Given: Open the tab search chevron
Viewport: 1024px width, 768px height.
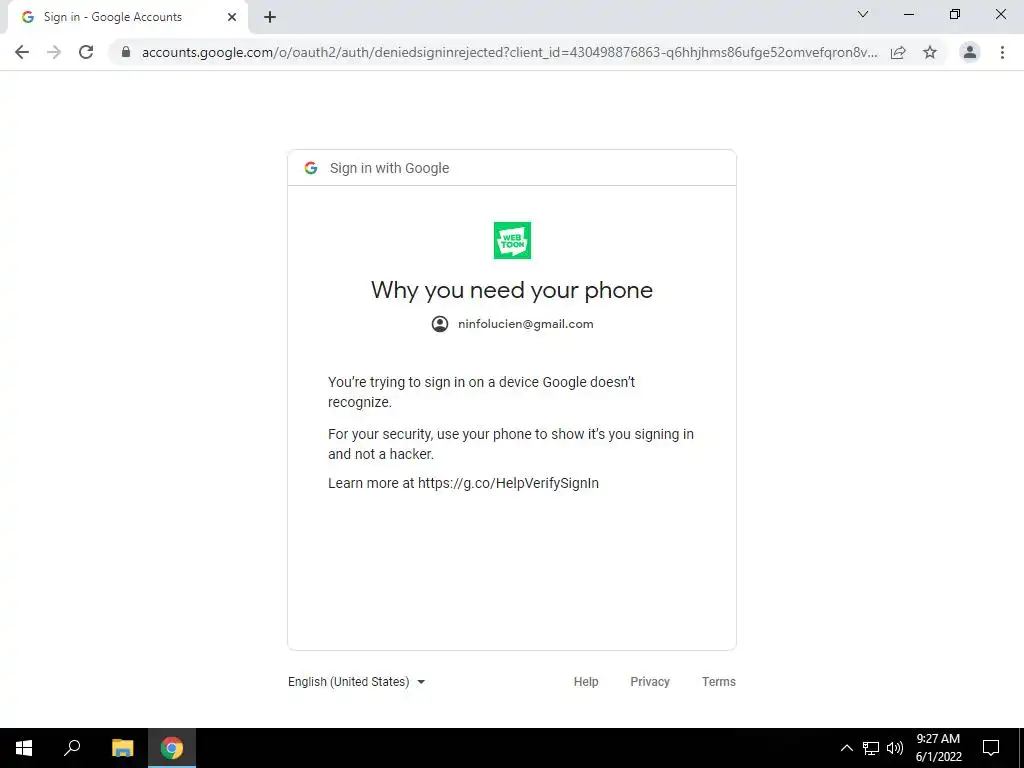Looking at the screenshot, I should pyautogui.click(x=863, y=14).
